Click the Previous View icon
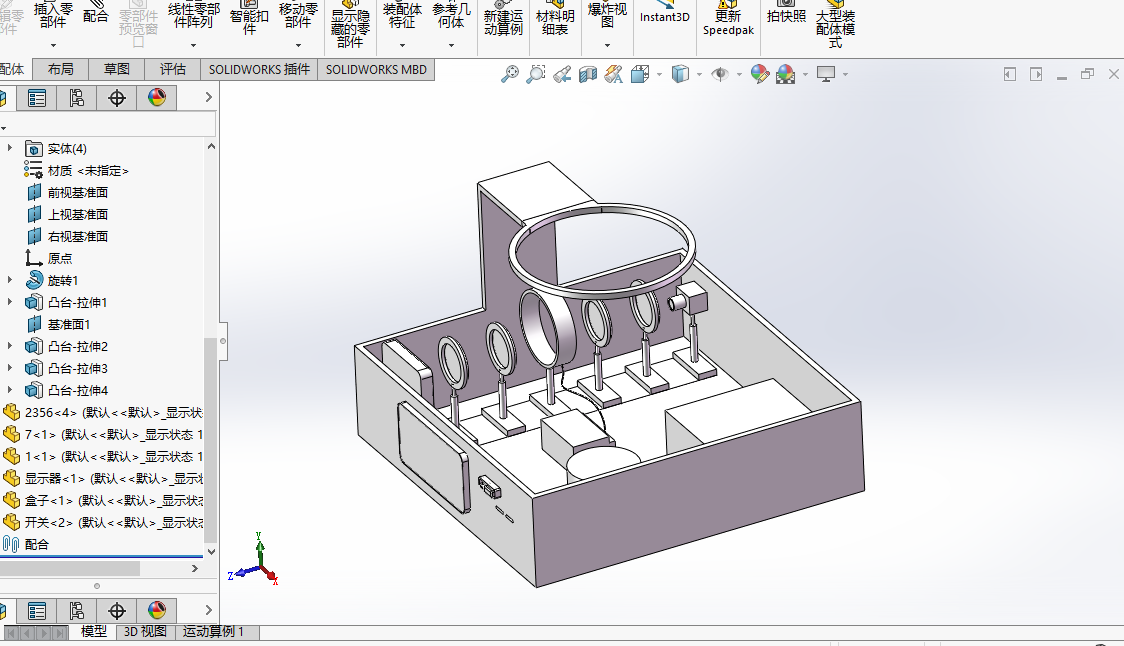The width and height of the screenshot is (1124, 646). (x=562, y=74)
